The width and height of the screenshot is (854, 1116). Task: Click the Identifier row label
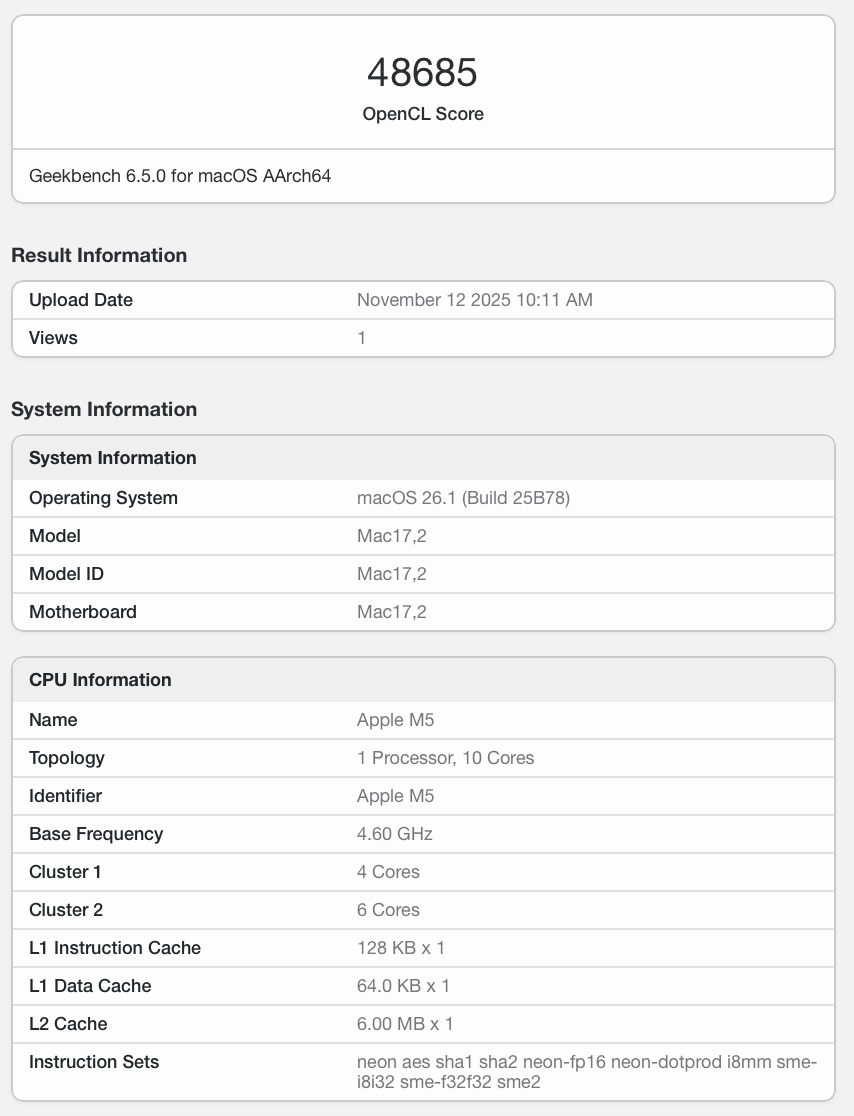pyautogui.click(x=65, y=796)
